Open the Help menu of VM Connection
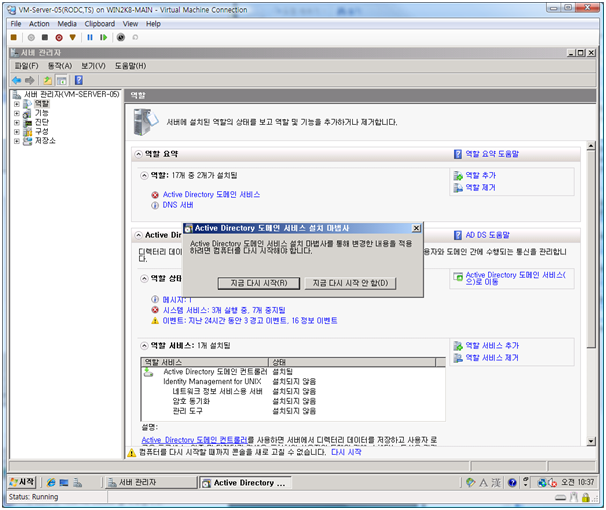Viewport: 606px width, 510px height. pos(153,24)
